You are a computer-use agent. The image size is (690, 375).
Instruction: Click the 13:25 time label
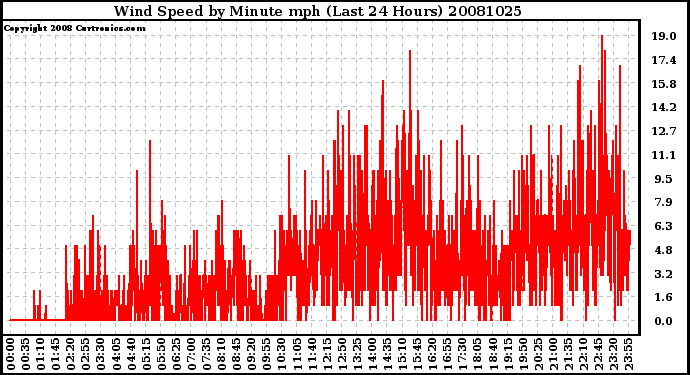(356, 354)
